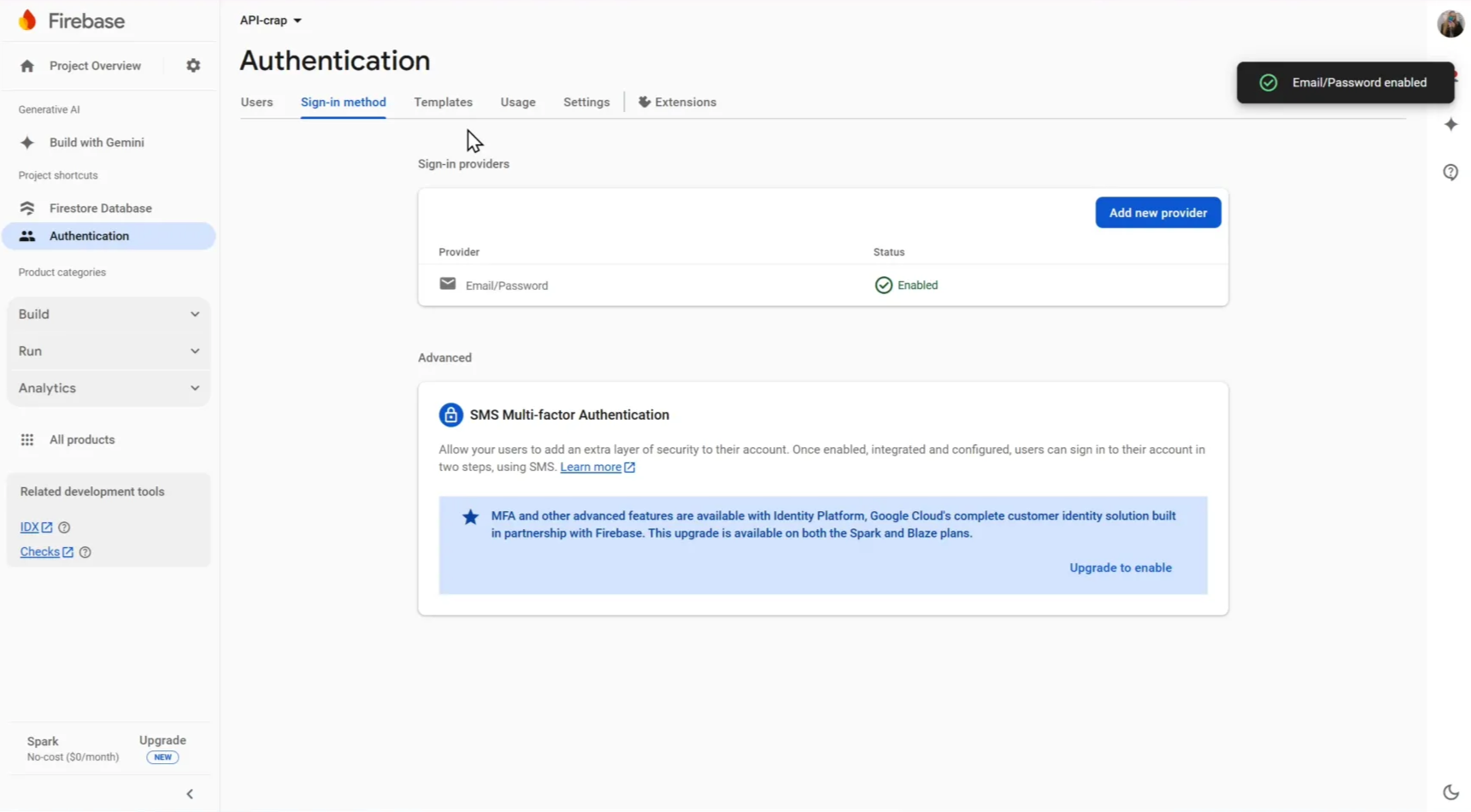Screen dimensions: 1471x812
Task: Expand the Build category
Action: pos(109,315)
